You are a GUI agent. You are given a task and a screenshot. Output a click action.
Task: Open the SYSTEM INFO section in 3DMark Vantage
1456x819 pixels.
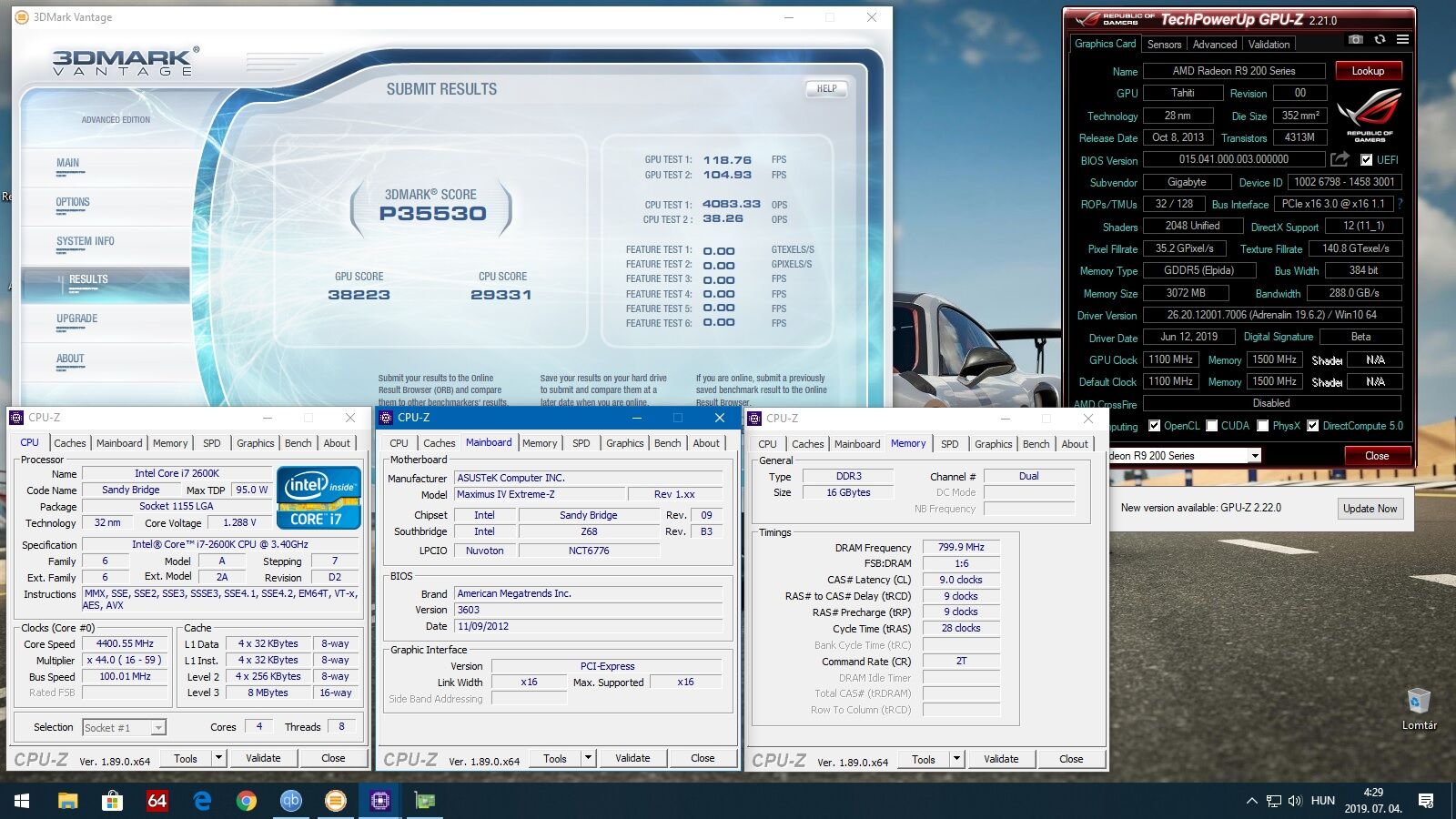click(86, 241)
